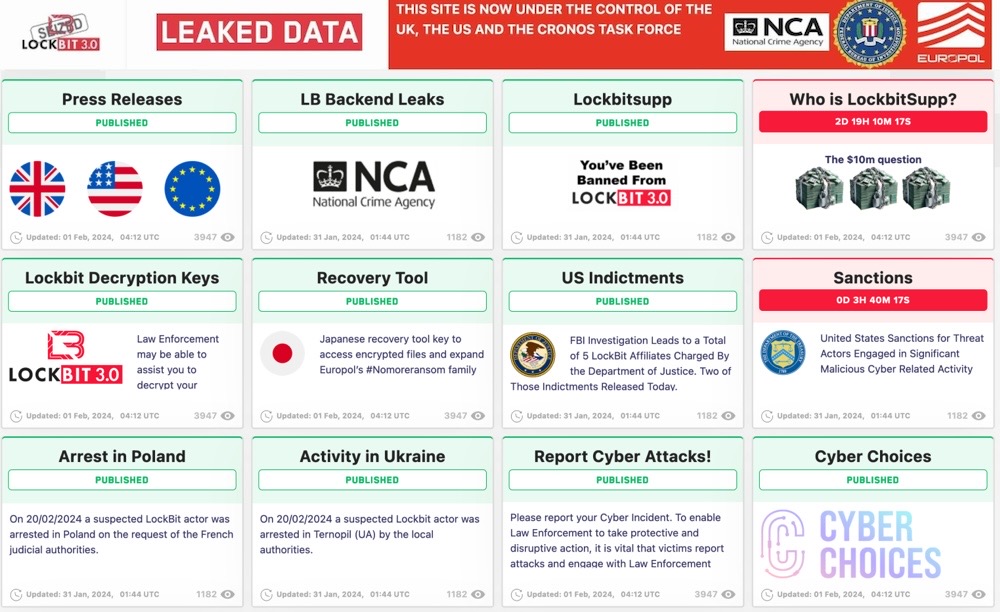Open the NCA logo in the header banner
The image size is (1000, 612).
775,31
